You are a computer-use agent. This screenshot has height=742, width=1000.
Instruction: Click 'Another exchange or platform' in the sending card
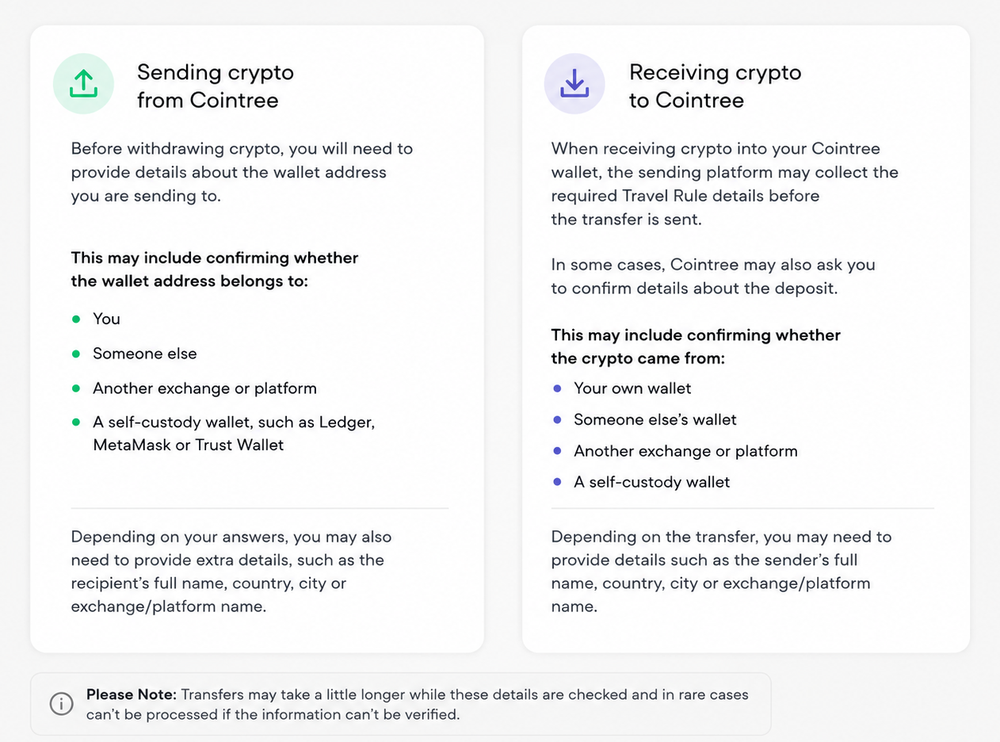tap(205, 389)
